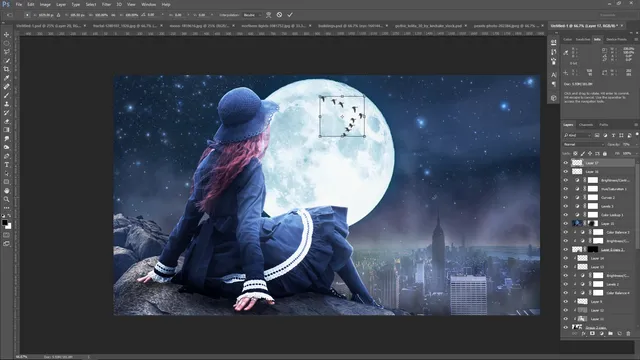This screenshot has width=640, height=360.
Task: Open the 3D panel cube icon
Action: (553, 98)
